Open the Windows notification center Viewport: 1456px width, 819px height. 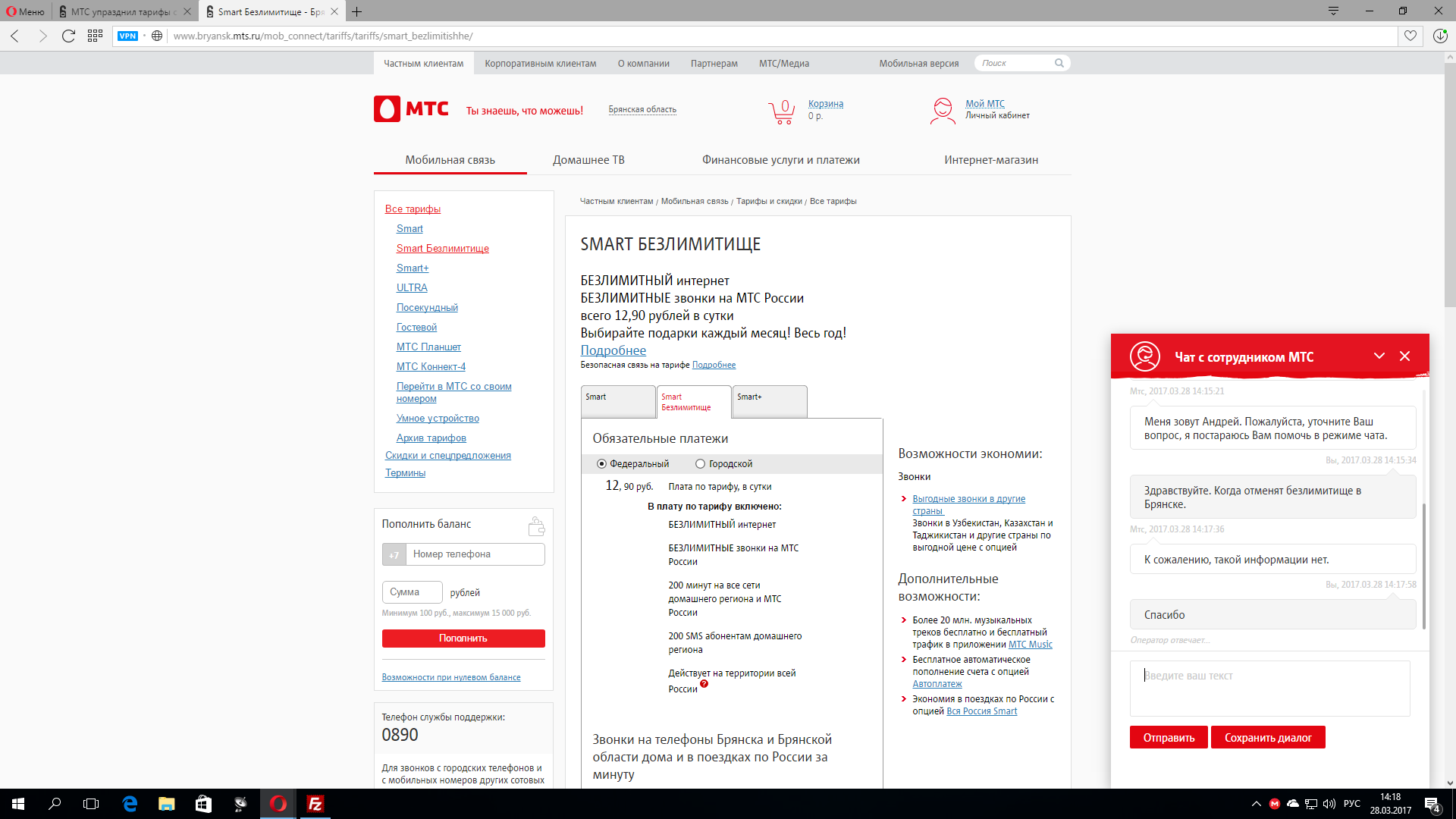click(1432, 804)
